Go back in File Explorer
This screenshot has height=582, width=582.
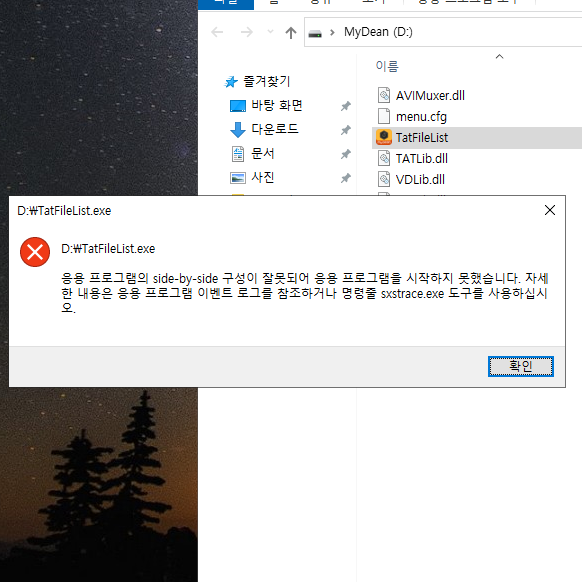pos(217,32)
